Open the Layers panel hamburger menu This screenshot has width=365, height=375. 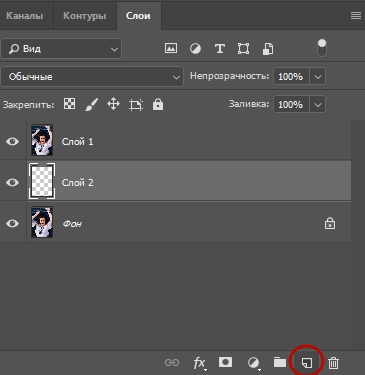tap(356, 16)
